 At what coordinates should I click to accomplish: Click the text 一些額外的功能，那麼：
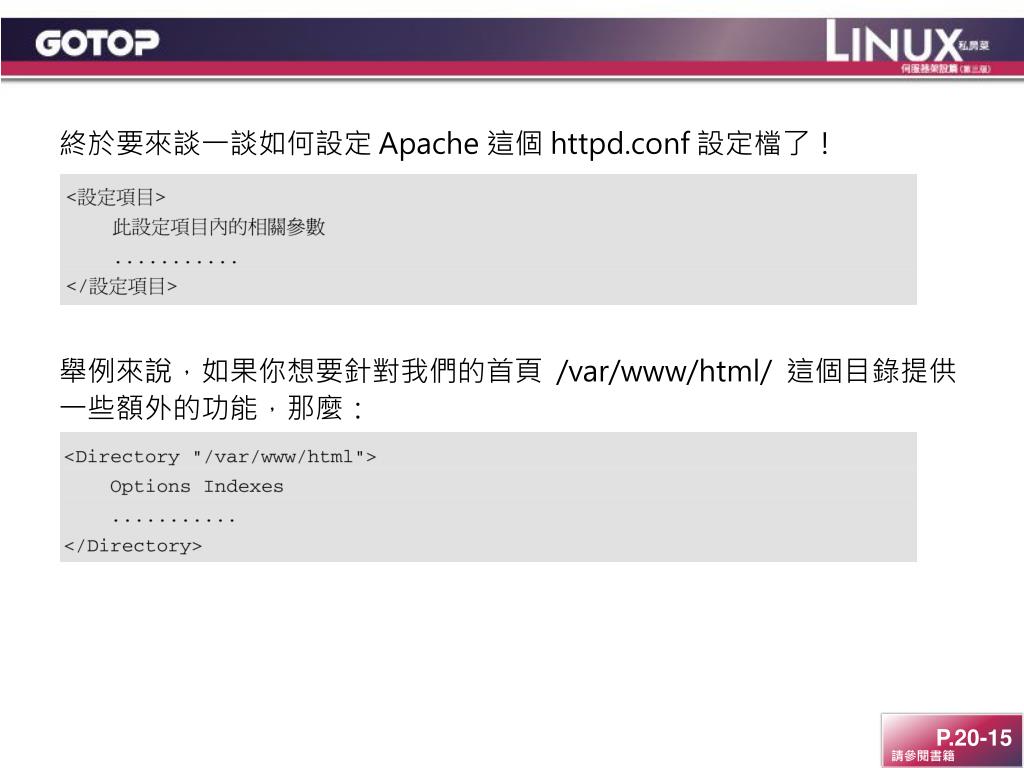point(213,409)
